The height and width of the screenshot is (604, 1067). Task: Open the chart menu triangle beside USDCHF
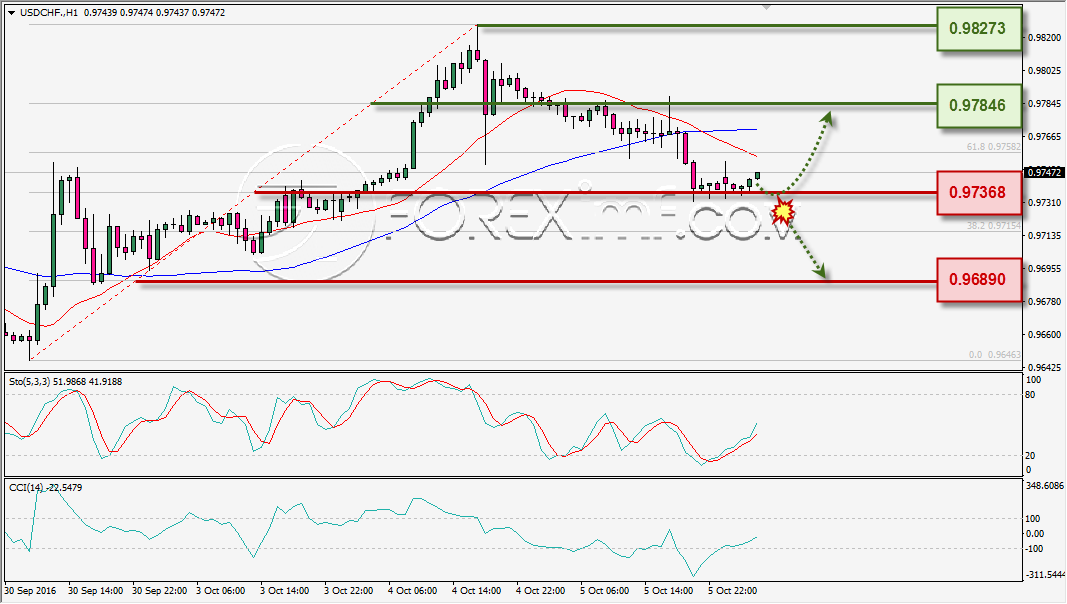click(x=11, y=13)
